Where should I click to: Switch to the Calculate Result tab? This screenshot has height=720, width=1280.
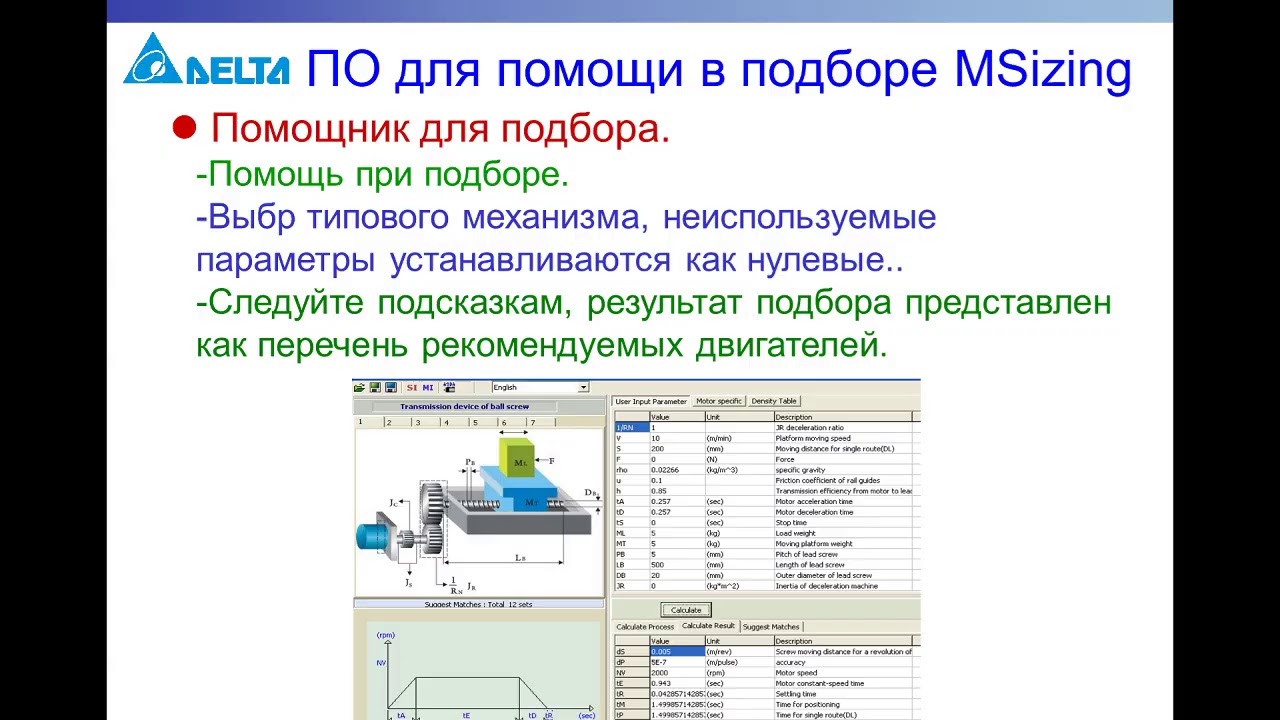(x=708, y=626)
